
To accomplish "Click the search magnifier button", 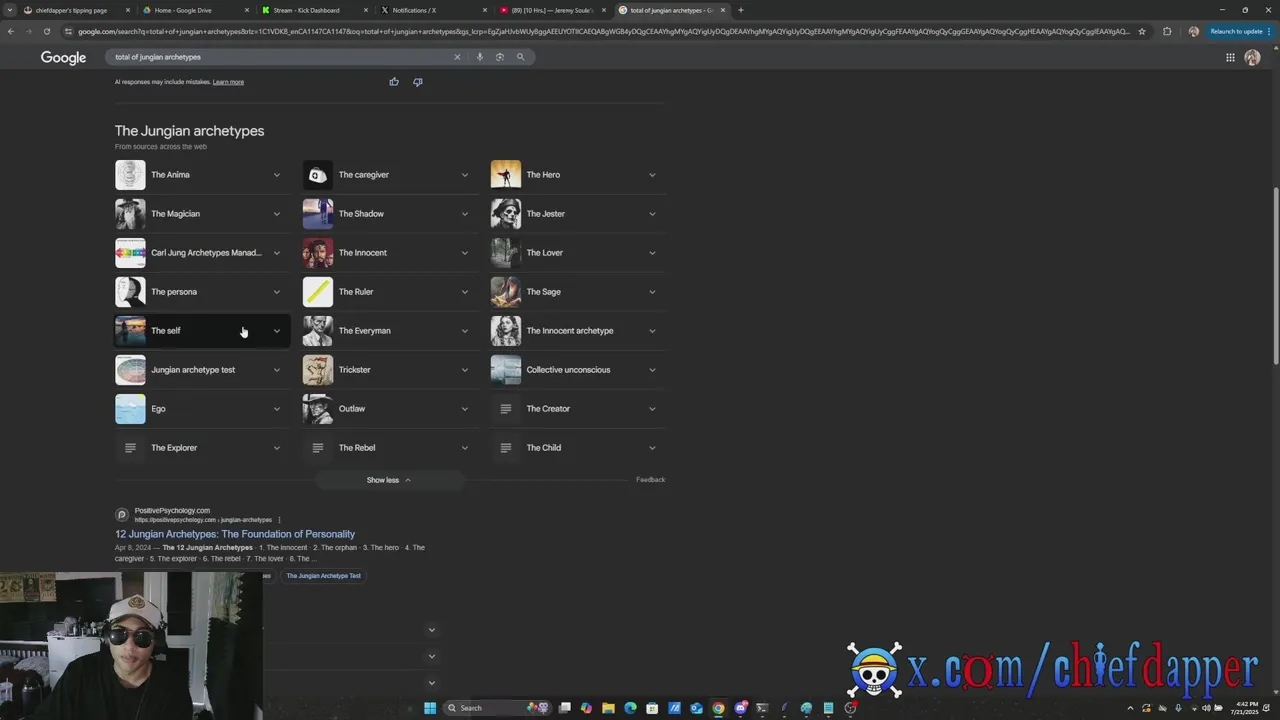I will [x=520, y=57].
